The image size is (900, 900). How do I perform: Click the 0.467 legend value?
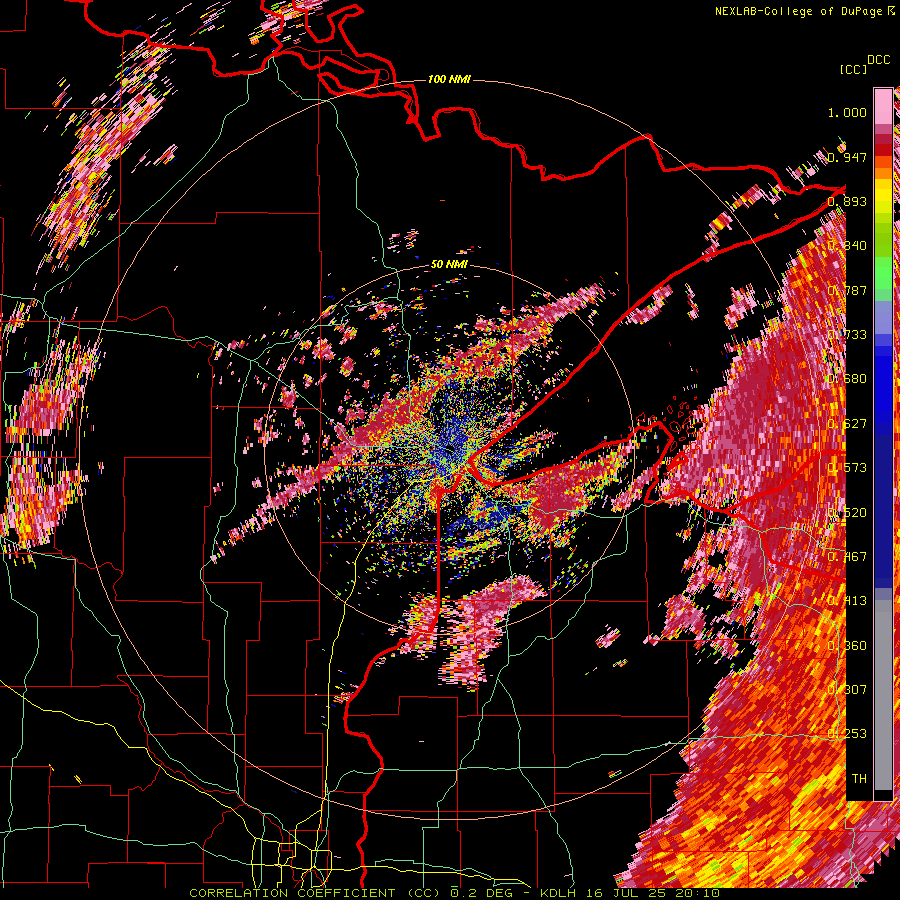847,557
